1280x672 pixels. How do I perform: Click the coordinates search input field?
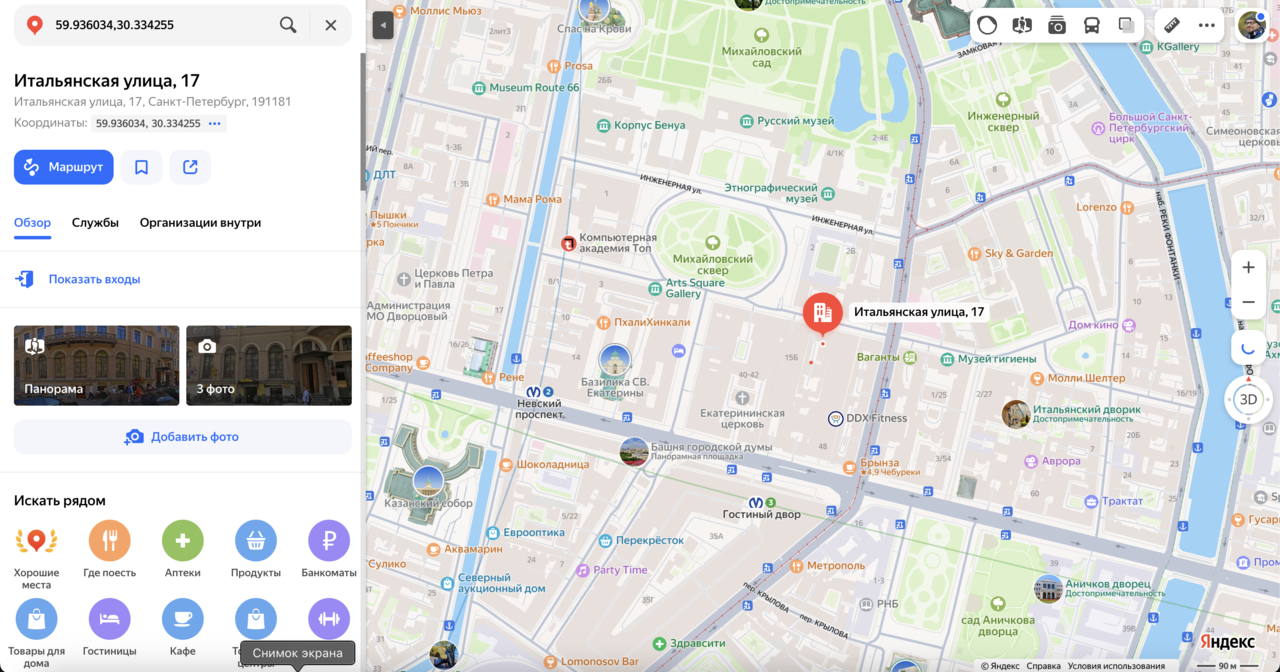coord(160,25)
